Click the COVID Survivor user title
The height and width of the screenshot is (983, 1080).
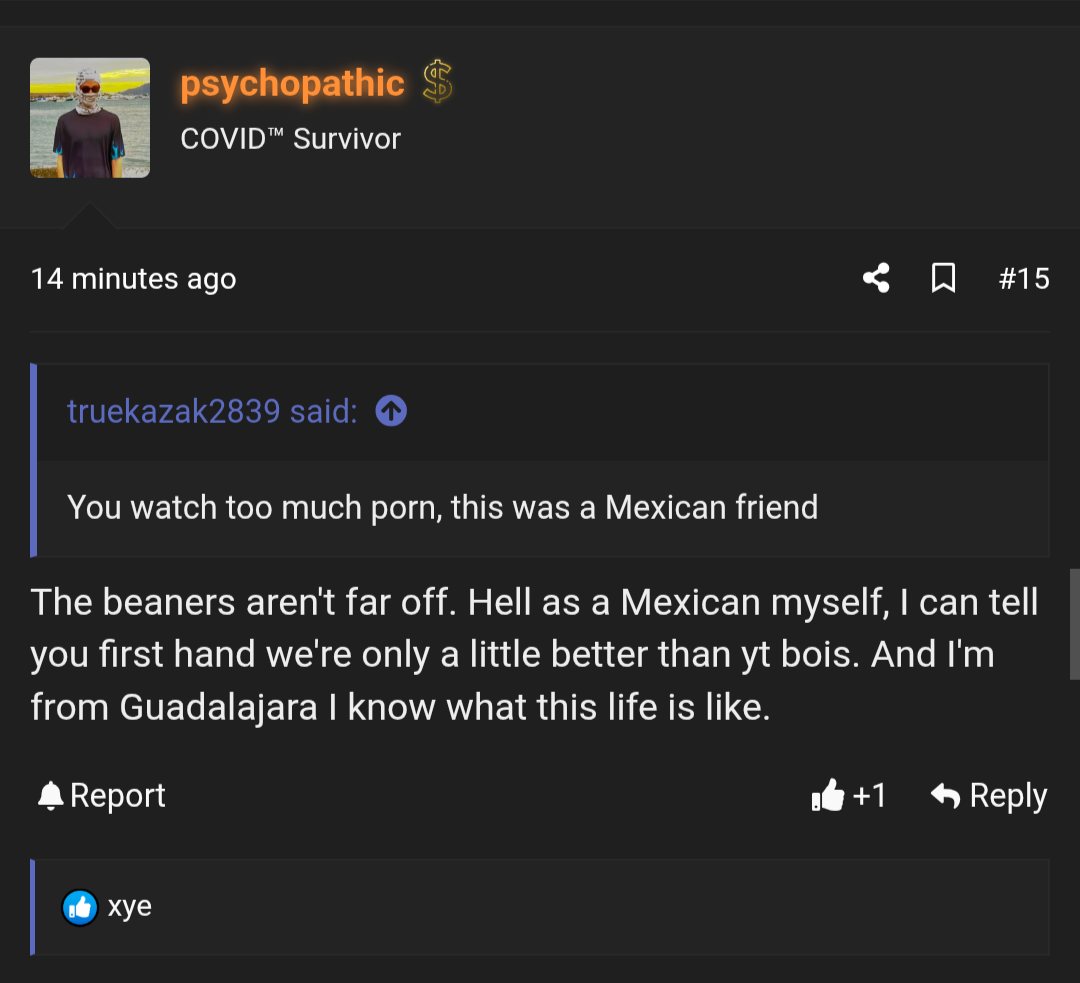click(290, 139)
